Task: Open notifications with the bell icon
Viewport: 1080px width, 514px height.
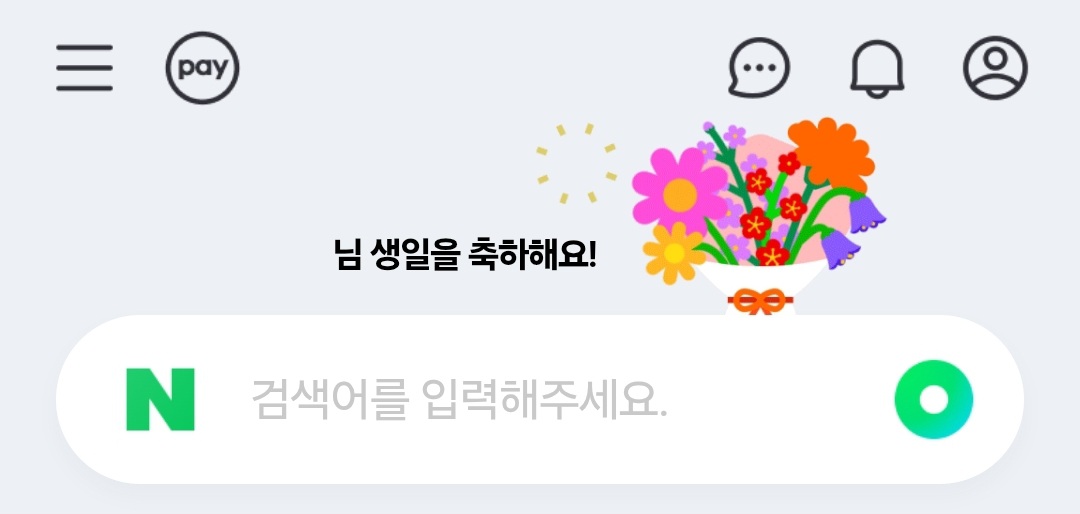Action: 877,69
